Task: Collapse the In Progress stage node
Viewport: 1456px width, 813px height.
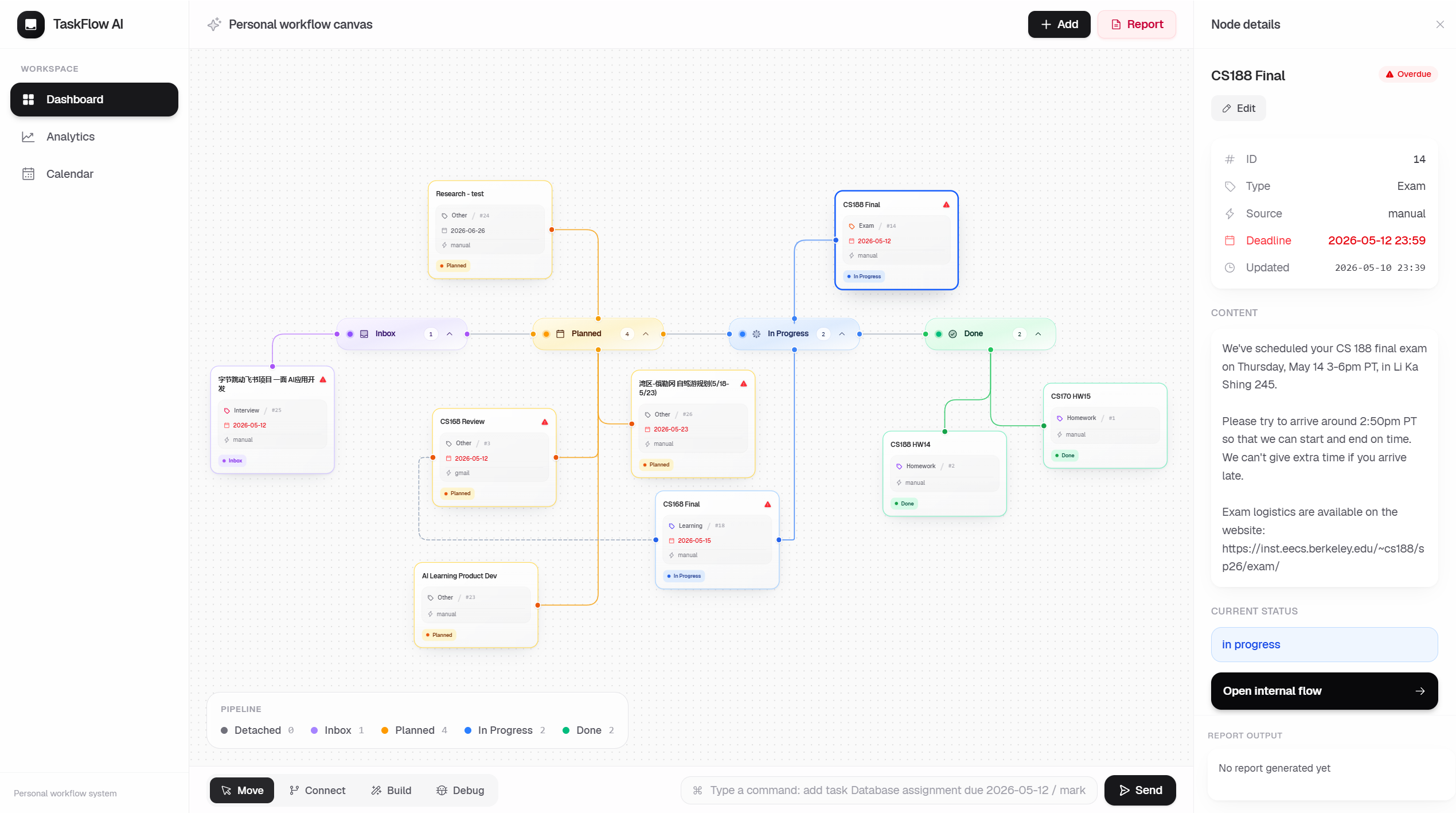Action: coord(842,334)
